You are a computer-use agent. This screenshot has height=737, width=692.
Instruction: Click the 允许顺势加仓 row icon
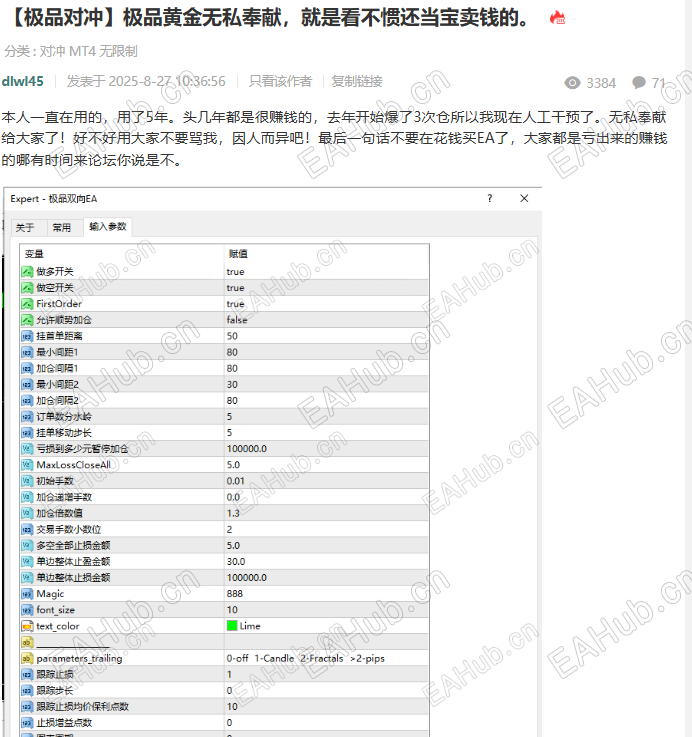(27, 320)
